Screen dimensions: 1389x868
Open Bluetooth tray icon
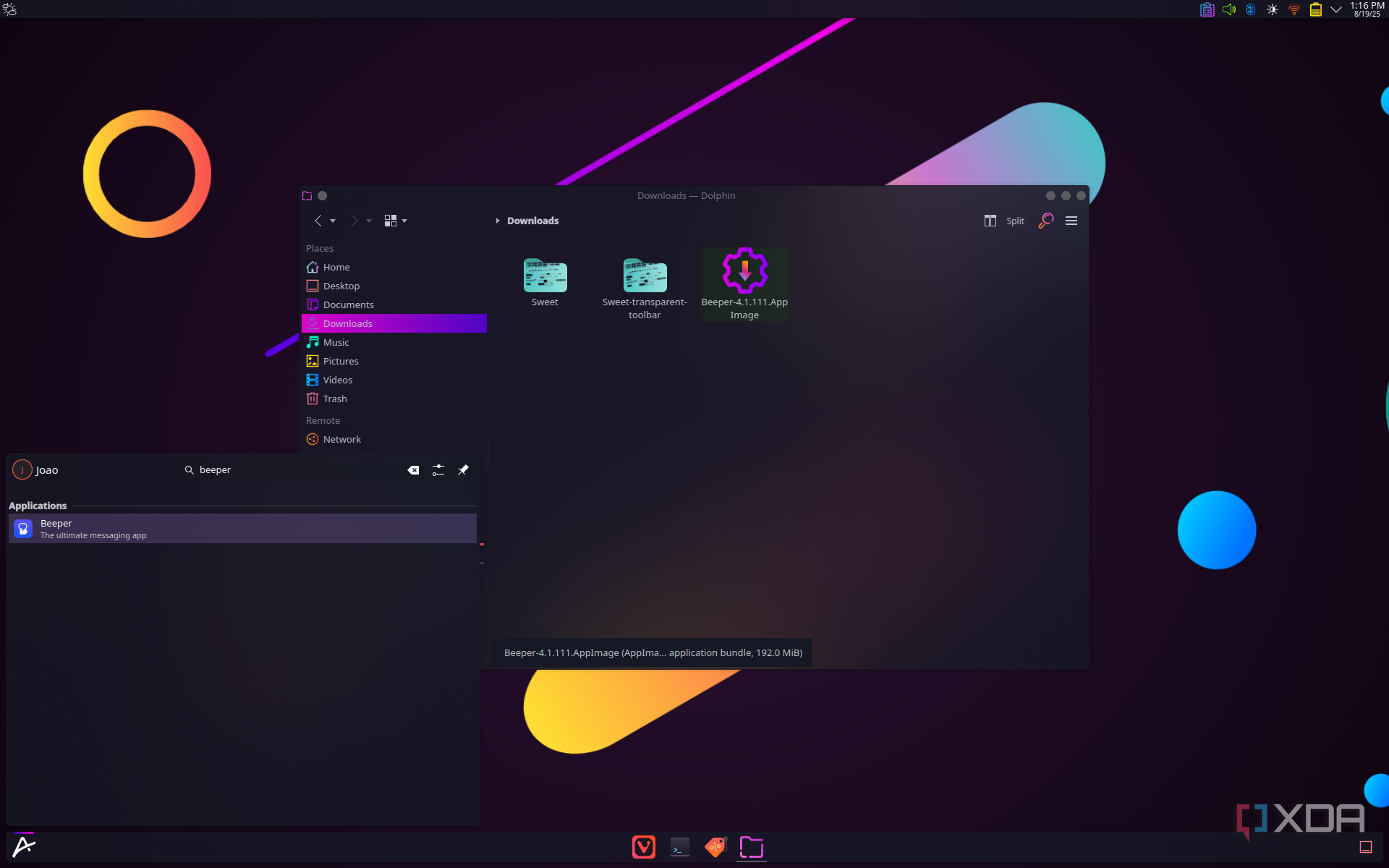point(1250,9)
